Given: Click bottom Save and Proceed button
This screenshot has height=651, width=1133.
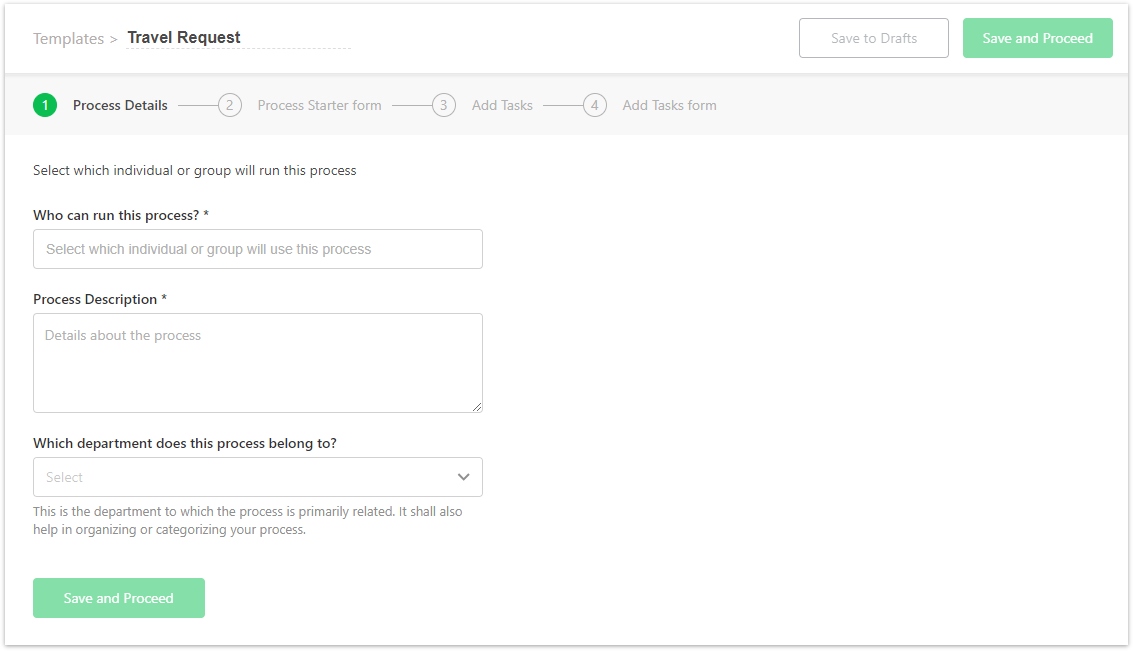Looking at the screenshot, I should pyautogui.click(x=119, y=598).
